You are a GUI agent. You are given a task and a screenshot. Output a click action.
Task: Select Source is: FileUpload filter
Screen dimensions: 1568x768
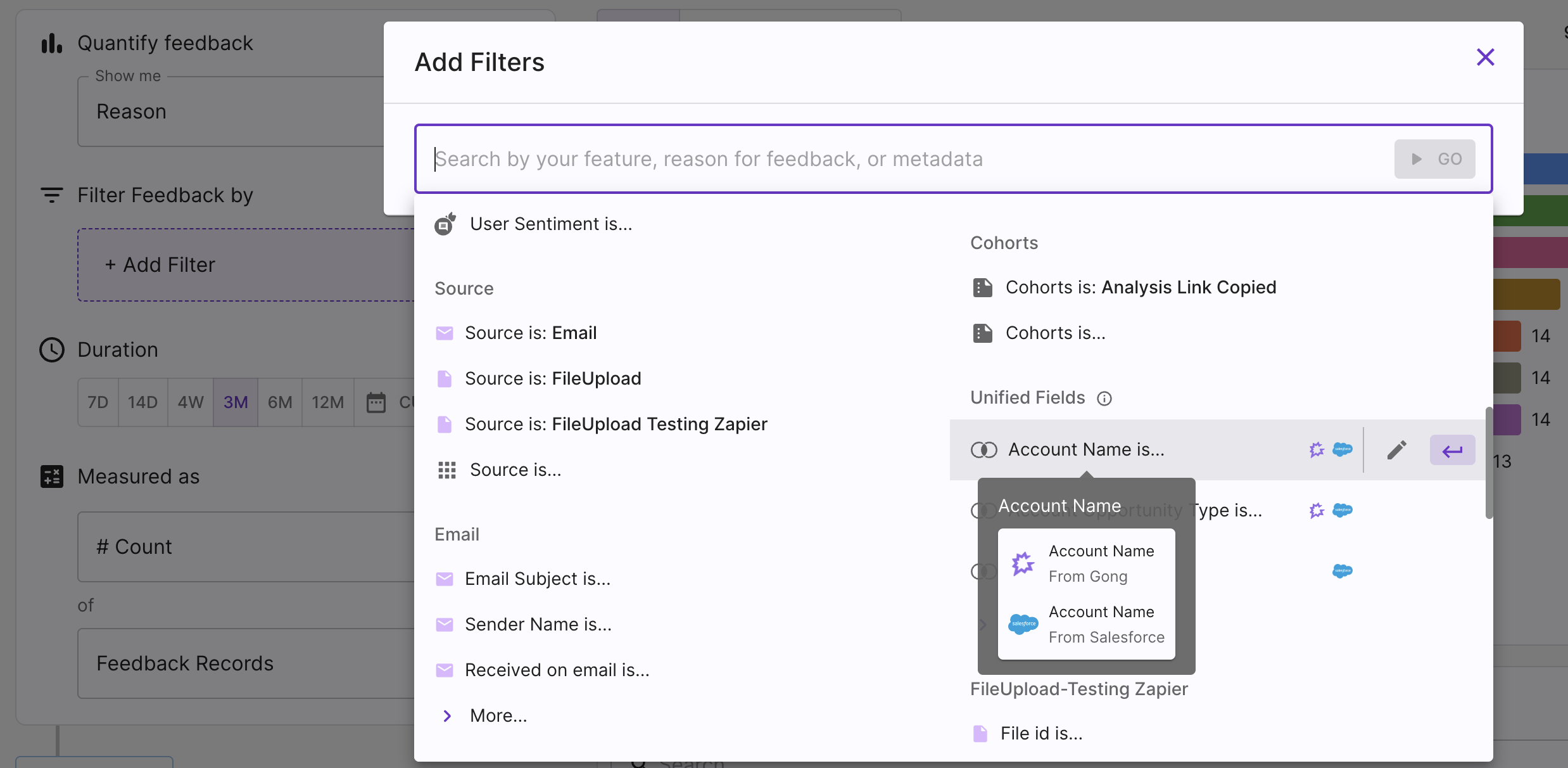552,378
